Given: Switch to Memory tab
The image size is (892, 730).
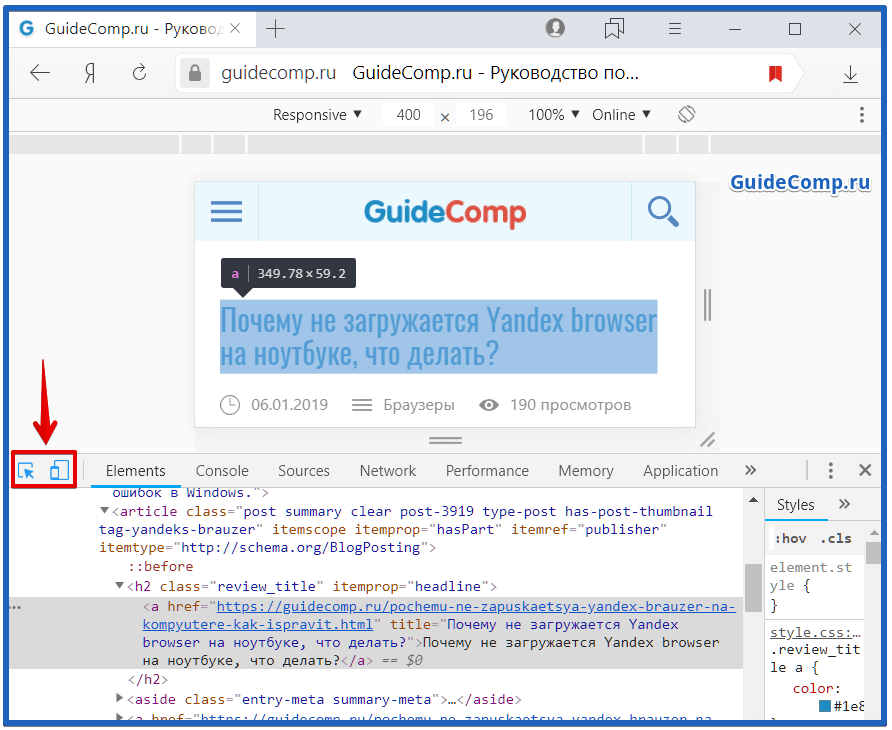Looking at the screenshot, I should 586,471.
